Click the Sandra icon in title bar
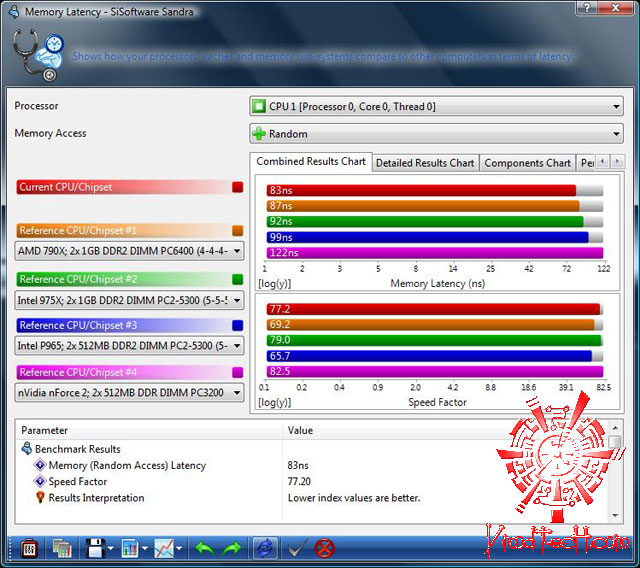This screenshot has width=640, height=568. click(14, 12)
